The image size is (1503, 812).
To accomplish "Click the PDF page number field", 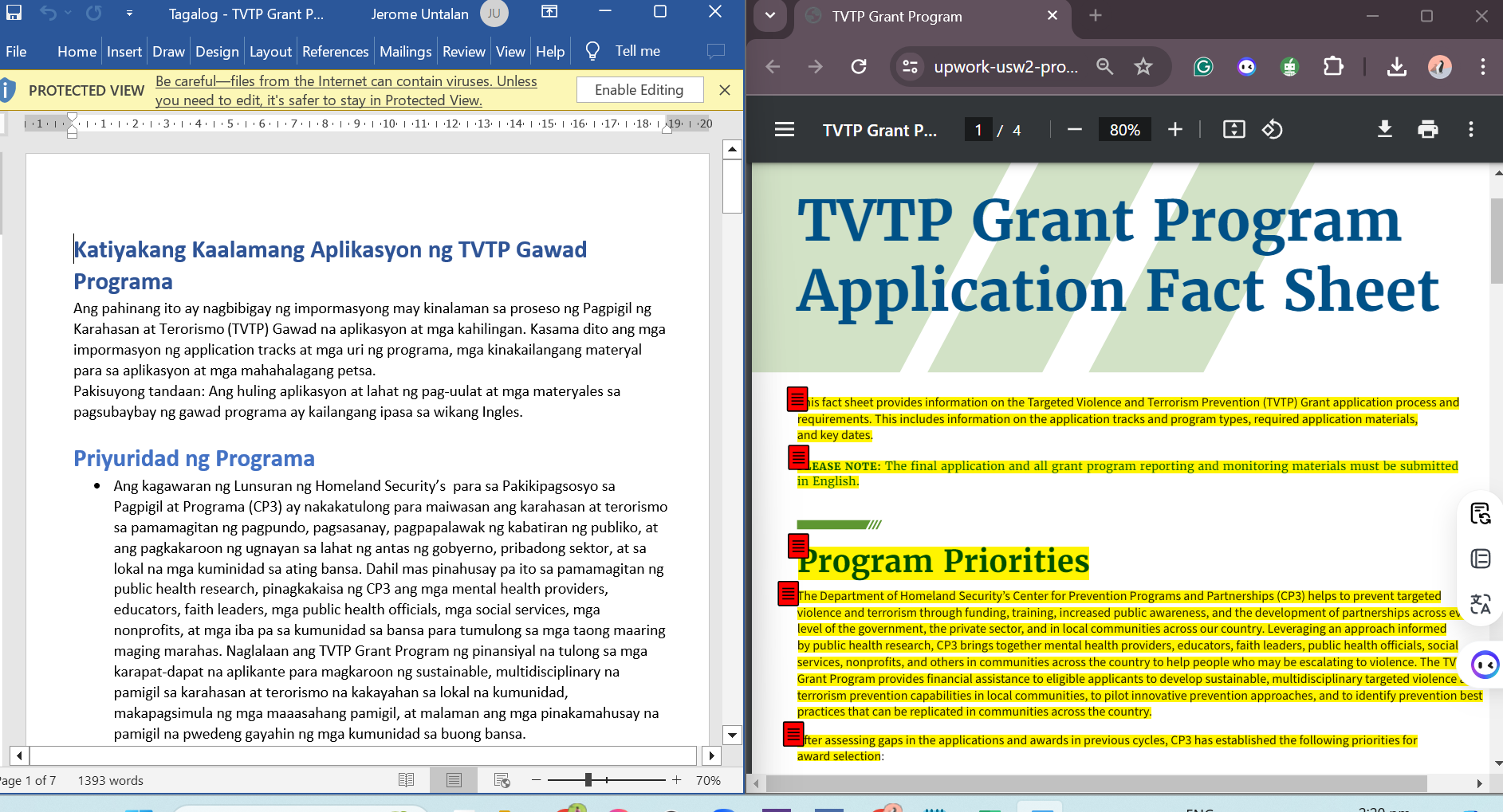I will point(978,130).
